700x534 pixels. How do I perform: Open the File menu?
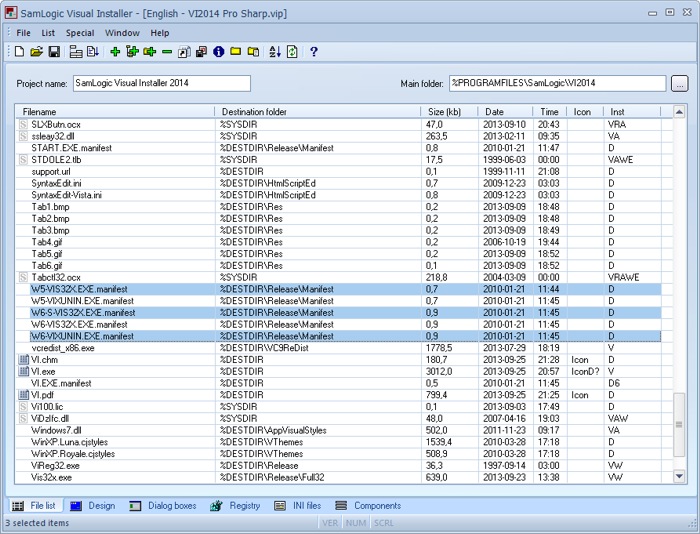coord(23,33)
